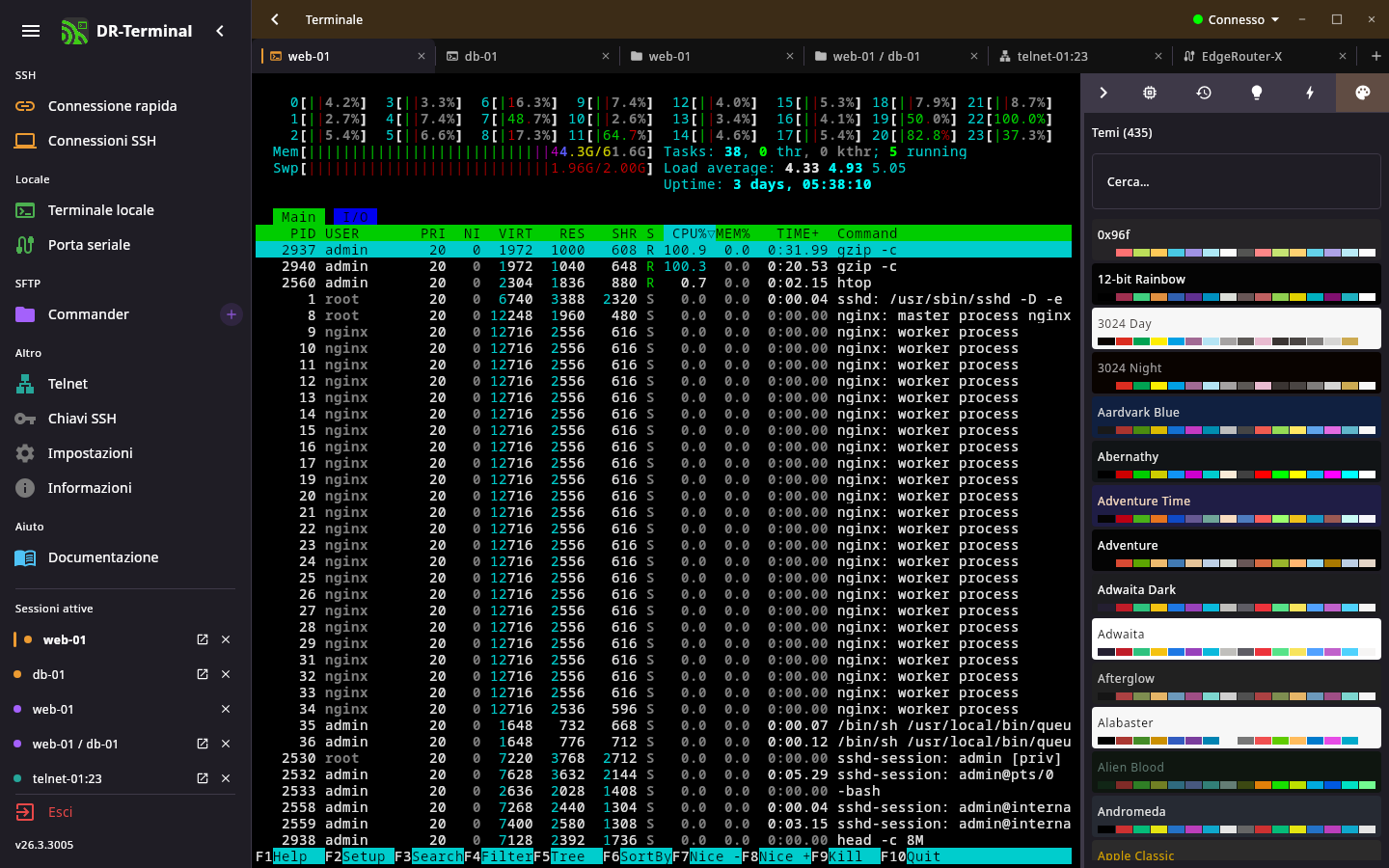The image size is (1389, 868).
Task: Collapse the right panel with the arrow
Action: (x=1103, y=93)
